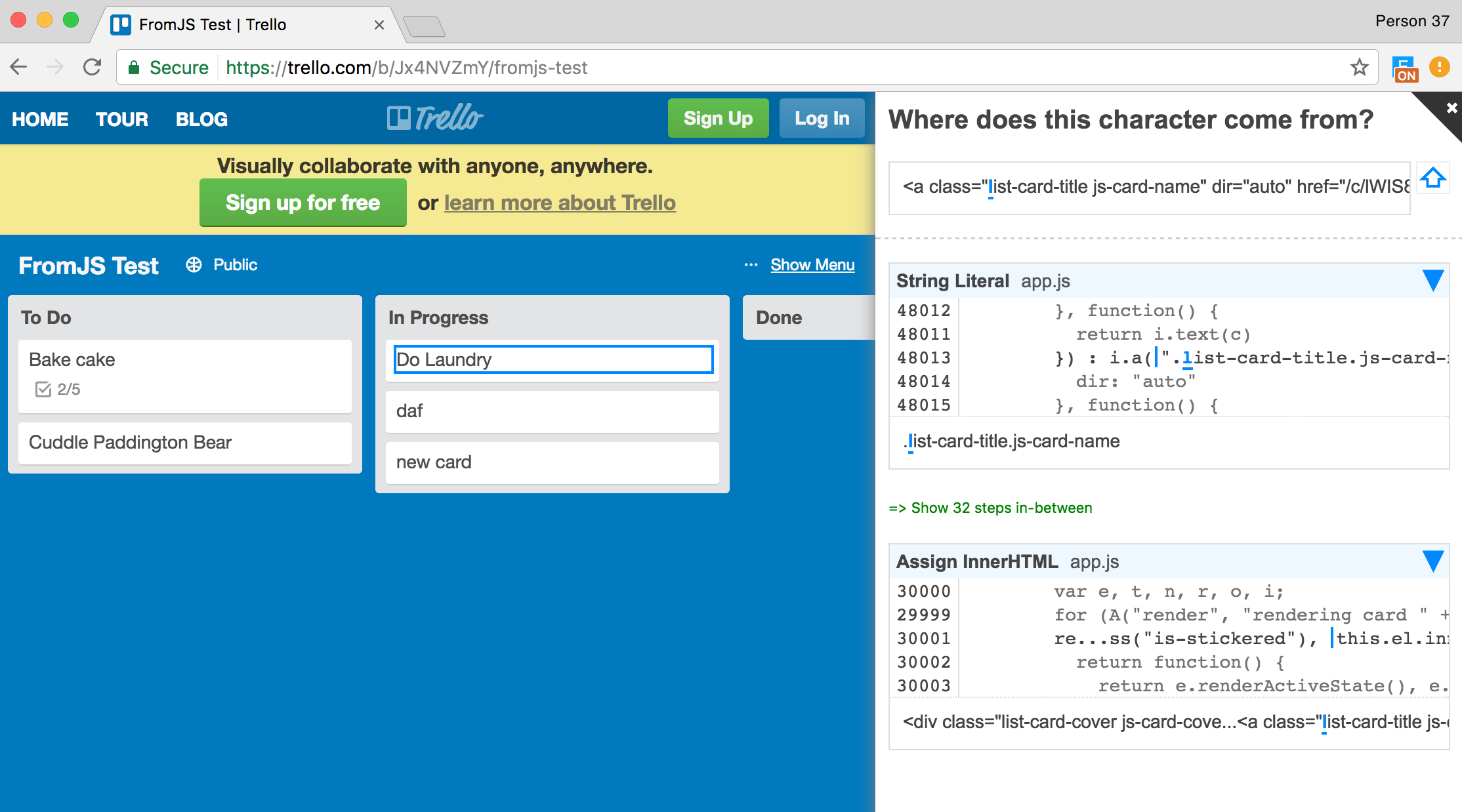Close the FromJS inspector panel
This screenshot has height=812, width=1462.
click(1451, 108)
